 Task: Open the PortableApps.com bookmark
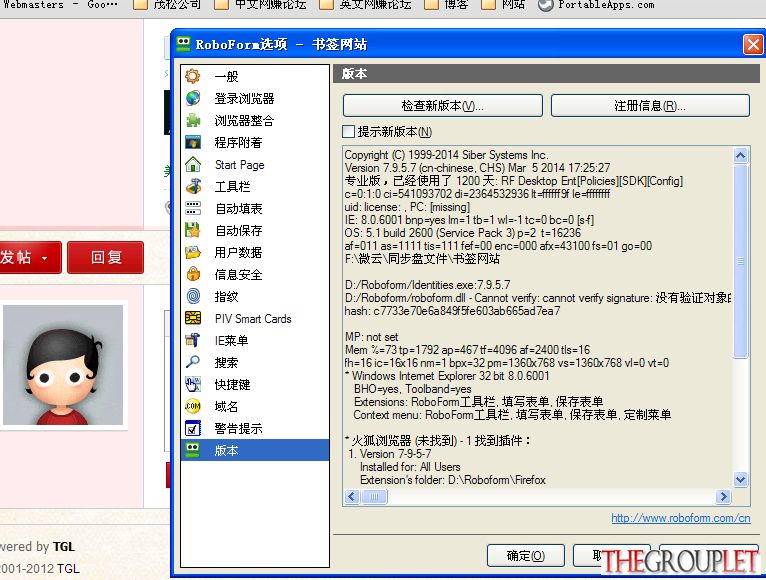596,5
